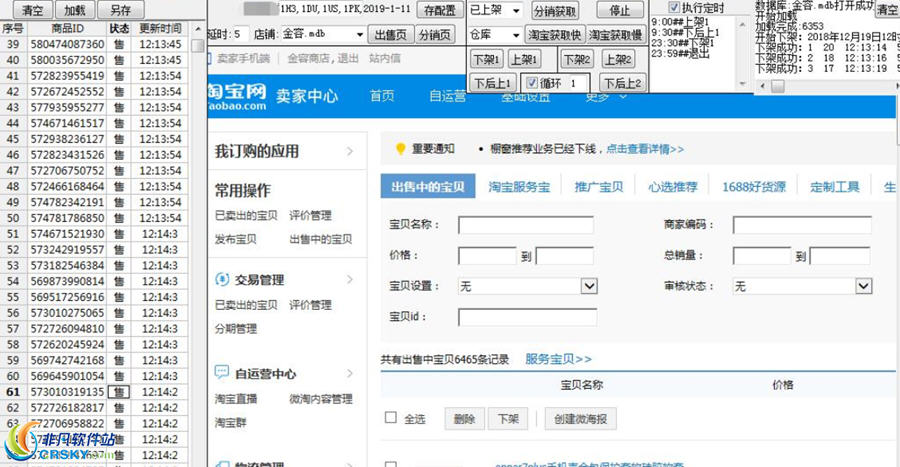Select the row with ID 580474087360

[94, 44]
